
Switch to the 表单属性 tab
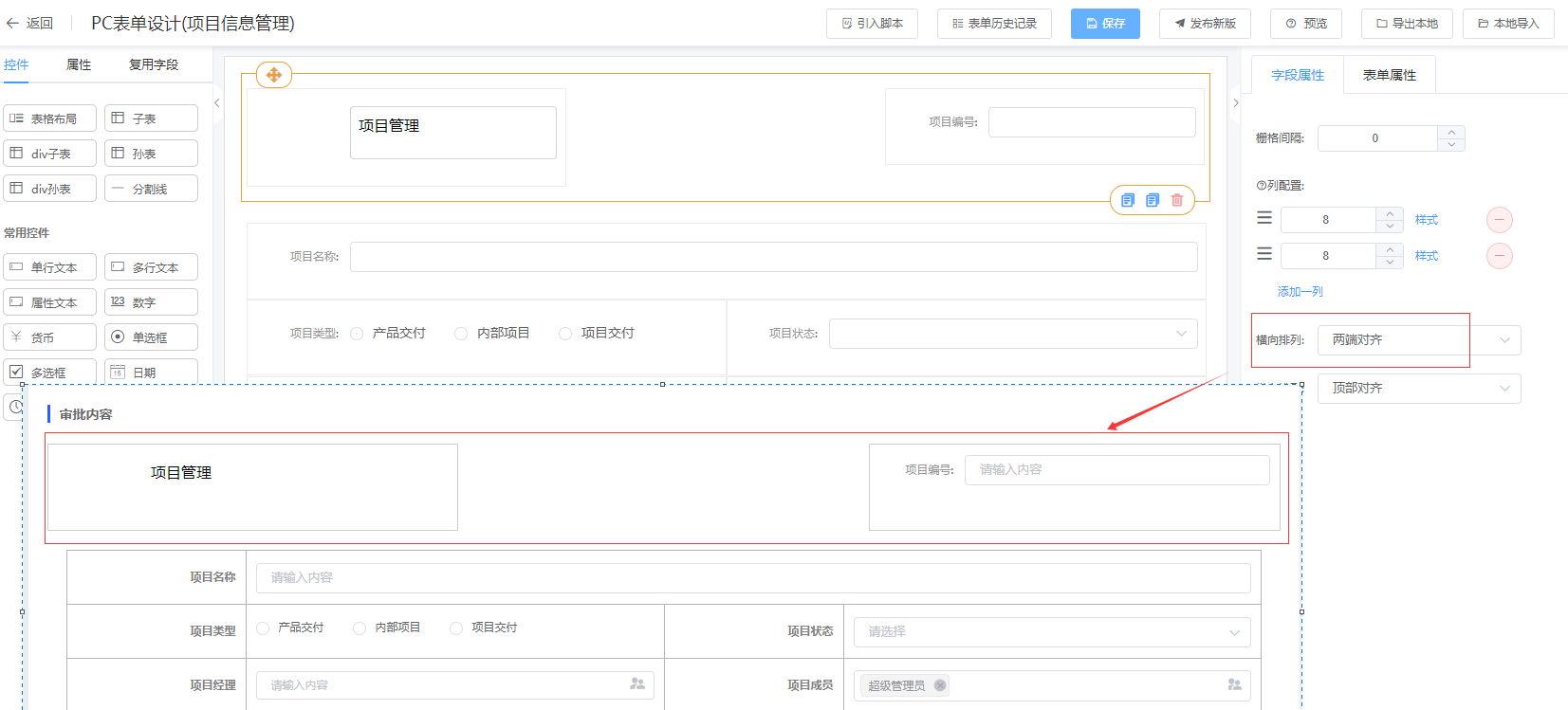1389,75
